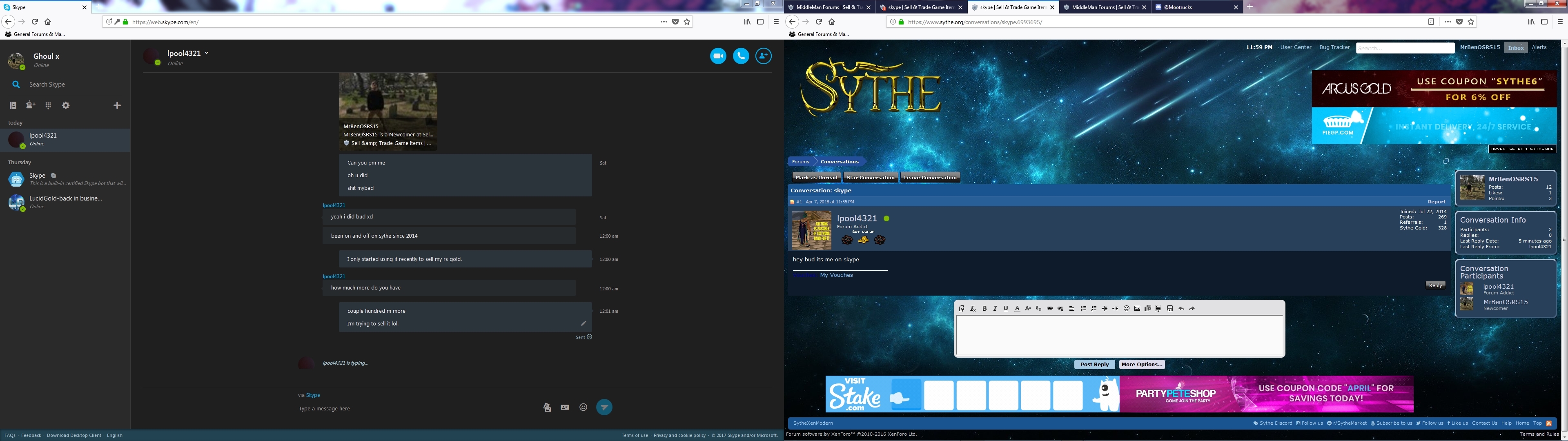Select the LucidGold conversation in Skype
The image size is (1568, 441).
coord(65,202)
